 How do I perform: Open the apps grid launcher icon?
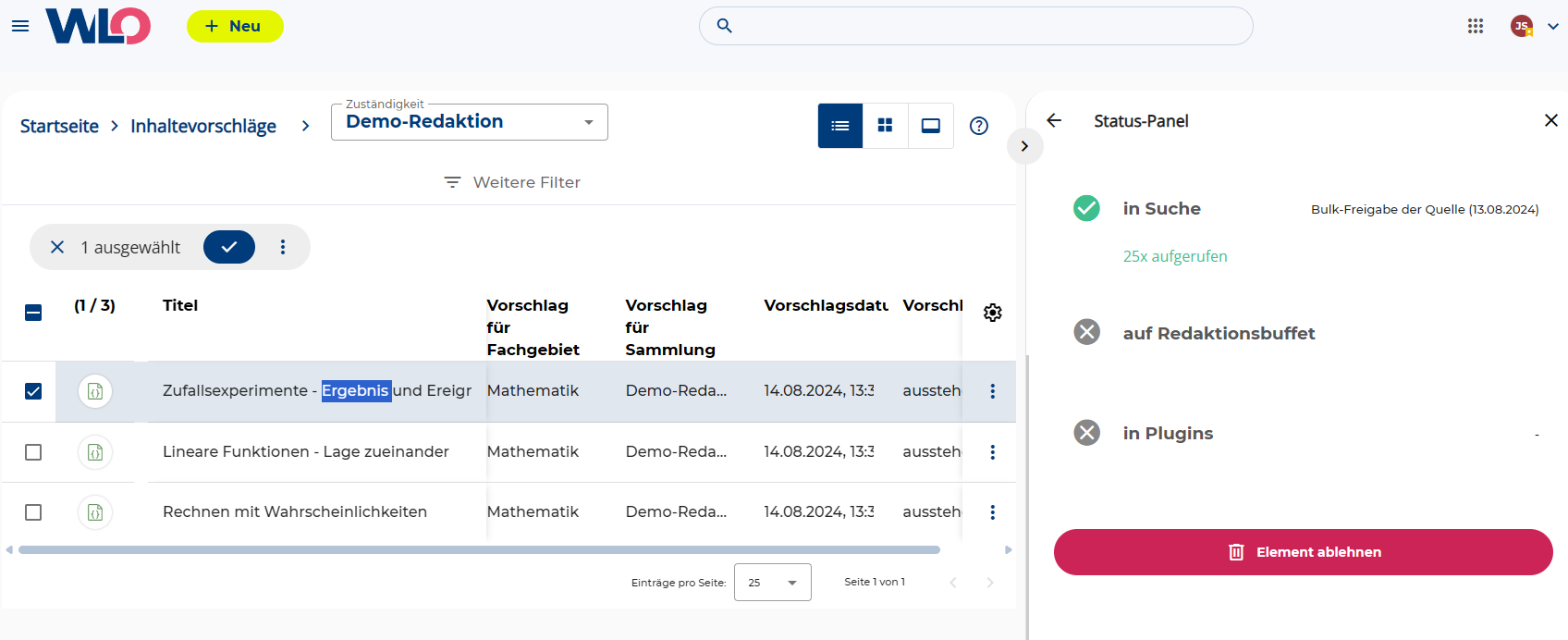tap(1476, 26)
